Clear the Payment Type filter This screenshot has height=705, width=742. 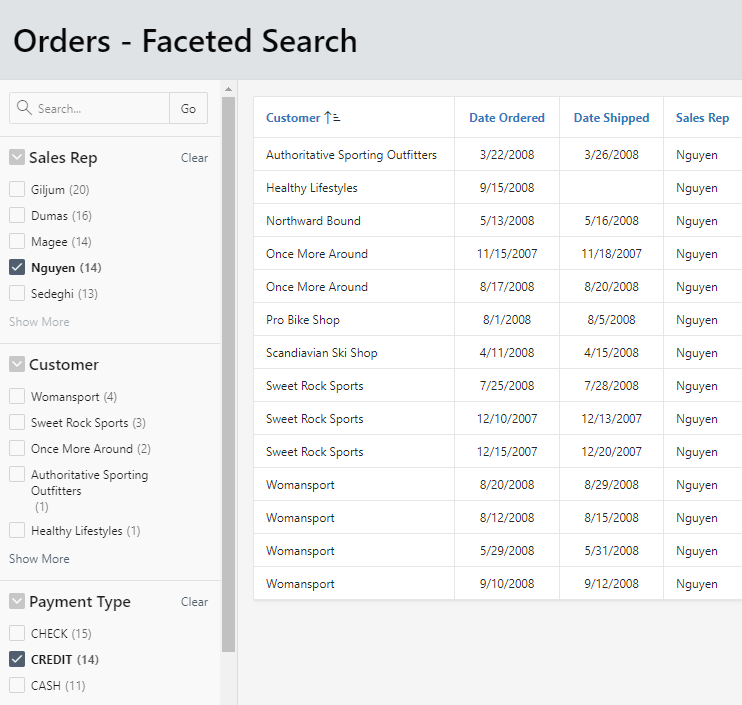pyautogui.click(x=194, y=602)
